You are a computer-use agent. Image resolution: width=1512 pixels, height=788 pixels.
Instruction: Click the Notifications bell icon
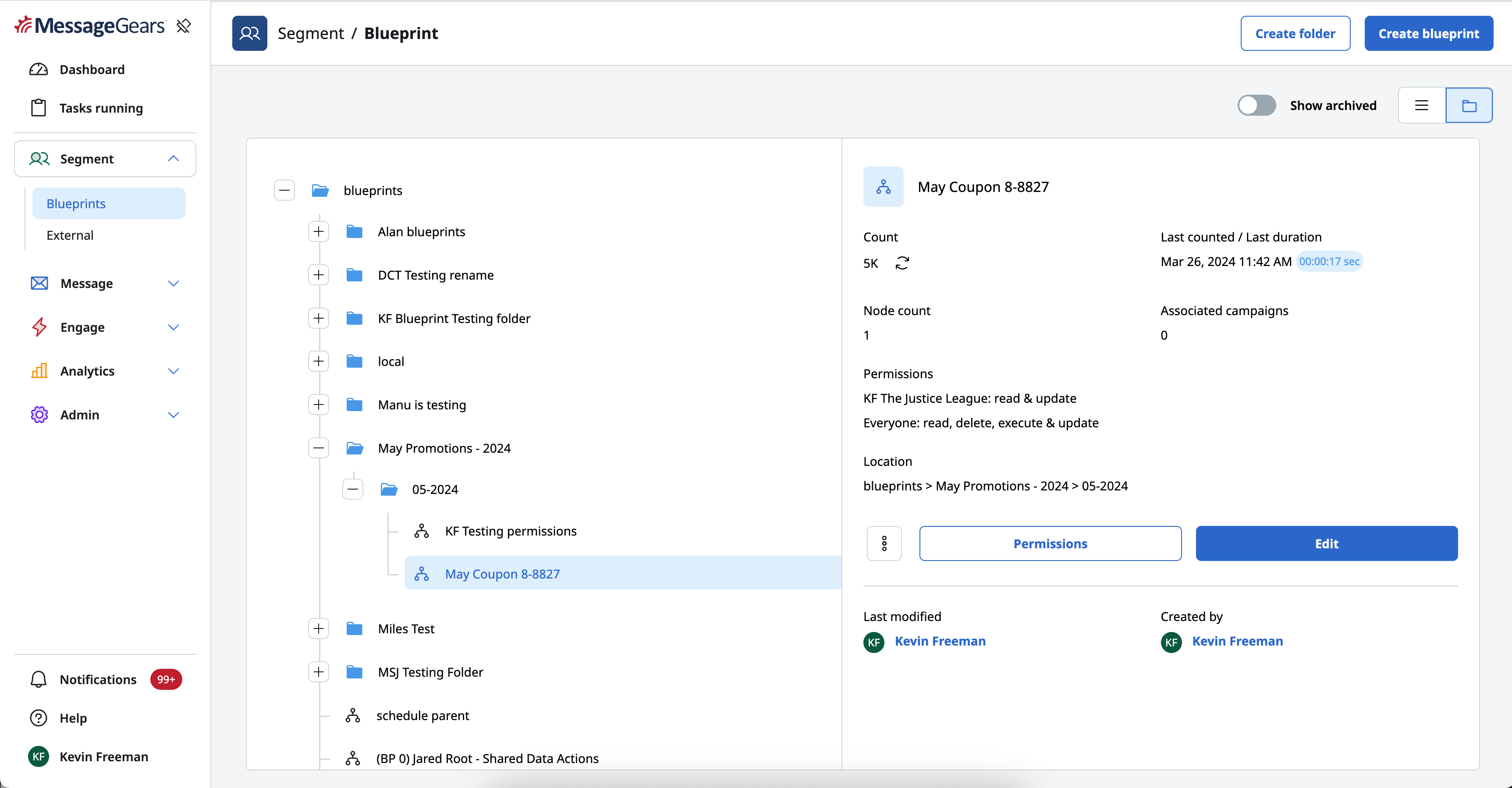coord(39,679)
